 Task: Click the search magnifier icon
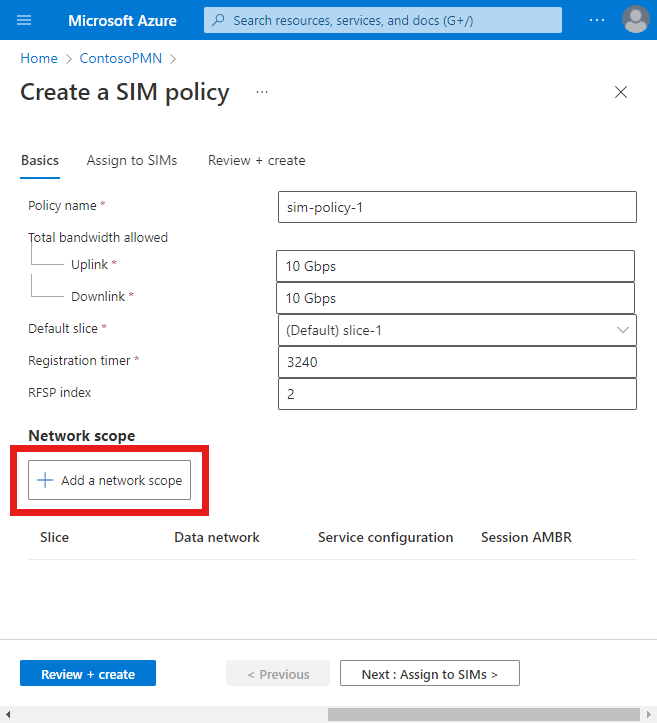click(x=218, y=20)
